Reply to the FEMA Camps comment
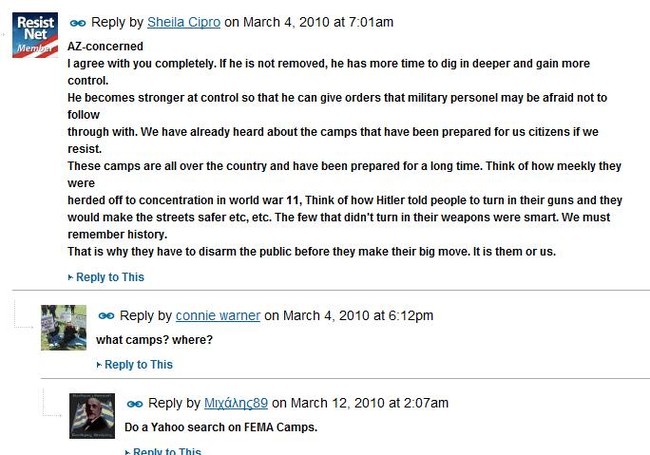Screen dimensions: 650x455 (167, 451)
